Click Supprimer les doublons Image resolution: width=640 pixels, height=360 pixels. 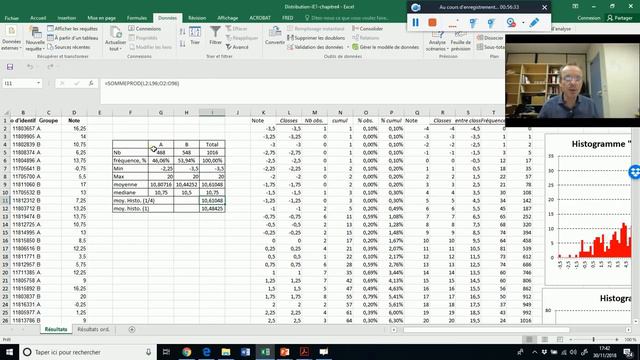(316, 38)
